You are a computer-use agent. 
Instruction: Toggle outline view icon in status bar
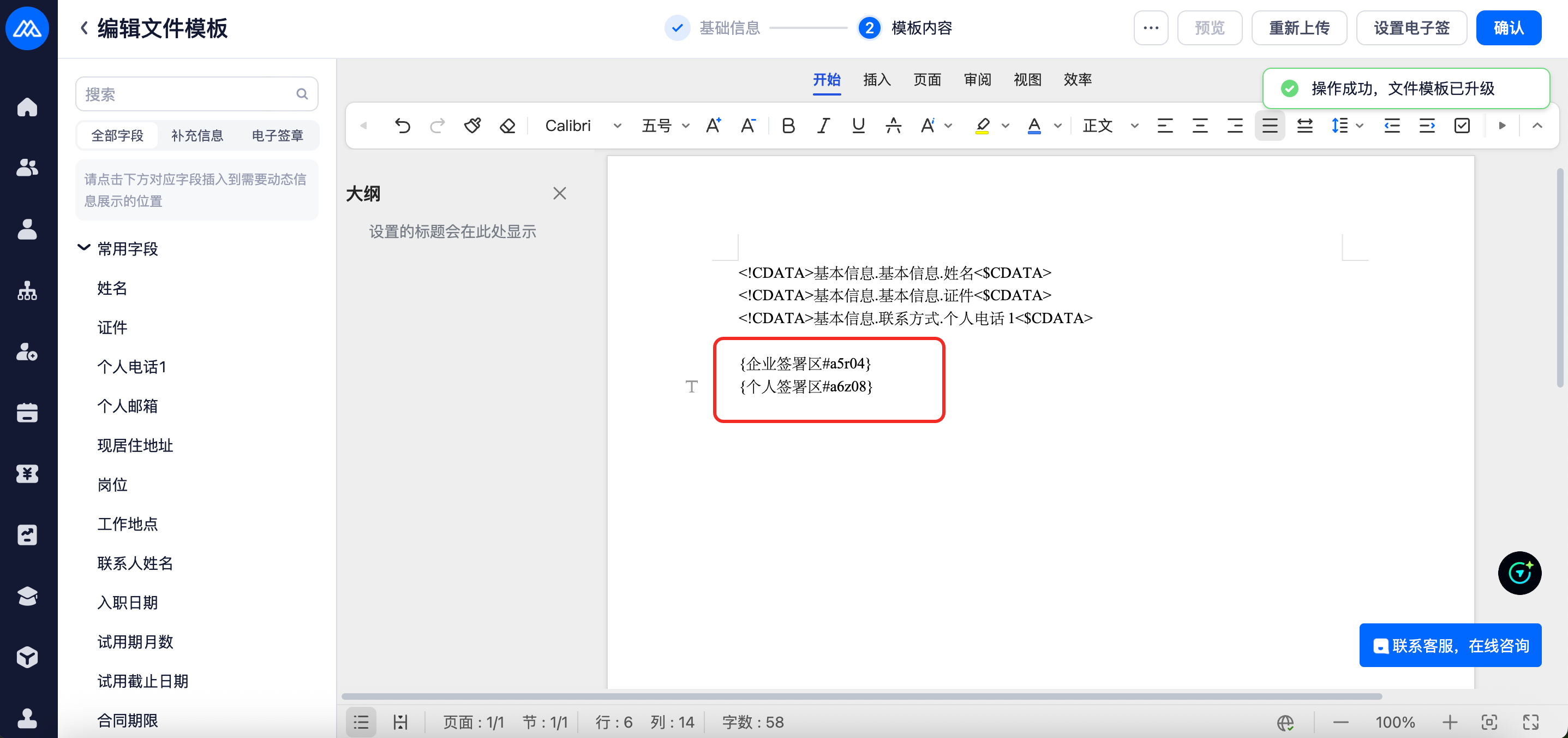click(x=361, y=722)
